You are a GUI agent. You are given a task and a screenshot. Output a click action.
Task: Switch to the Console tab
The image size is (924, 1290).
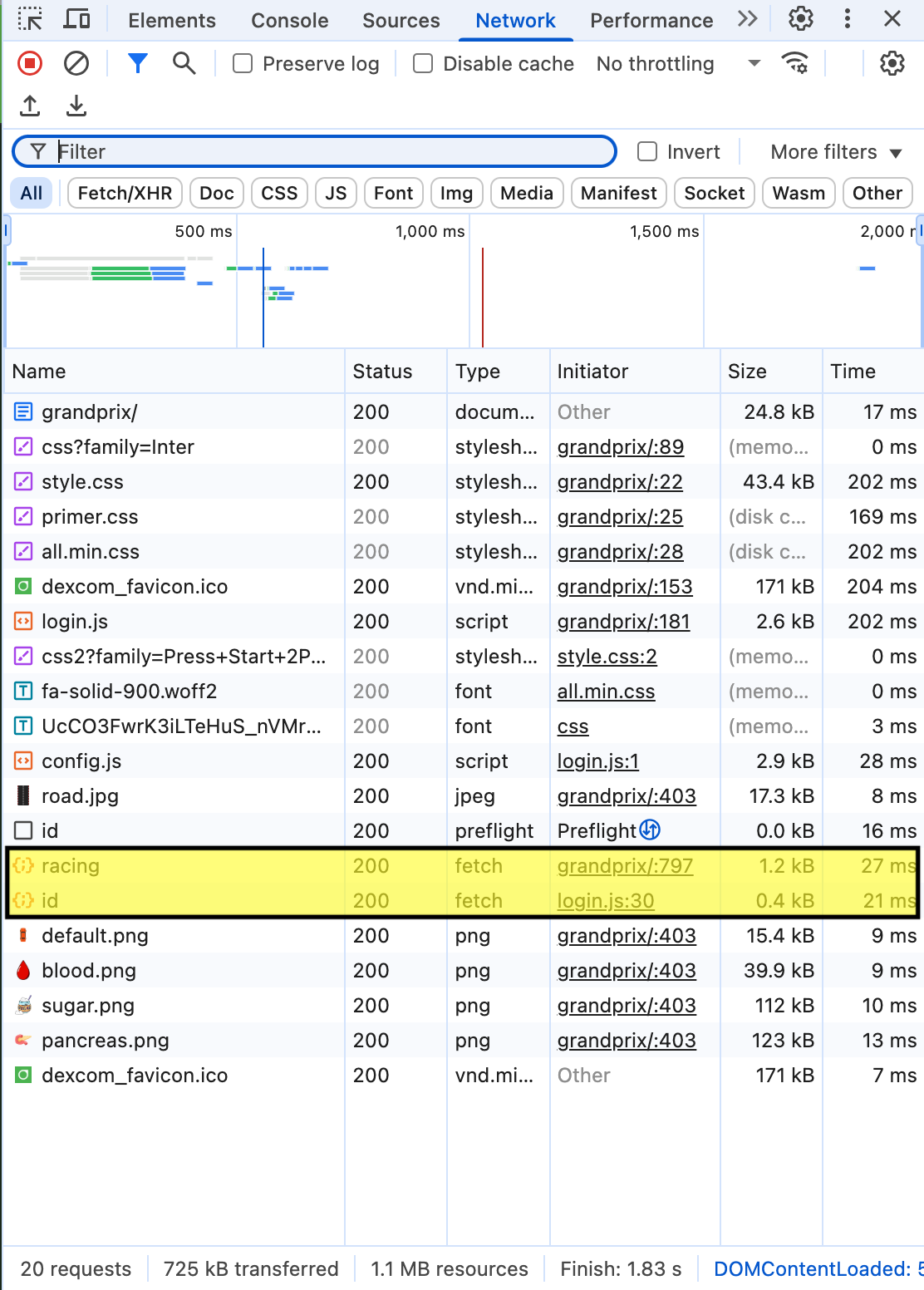pyautogui.click(x=290, y=20)
